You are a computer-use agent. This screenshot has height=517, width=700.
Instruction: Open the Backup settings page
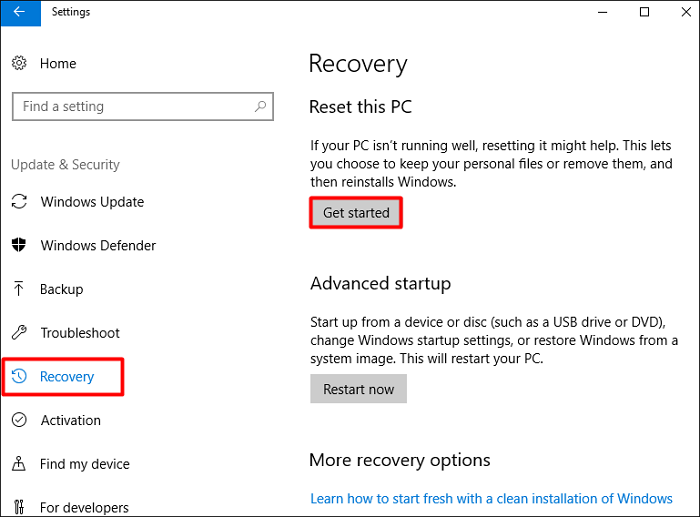pyautogui.click(x=61, y=289)
